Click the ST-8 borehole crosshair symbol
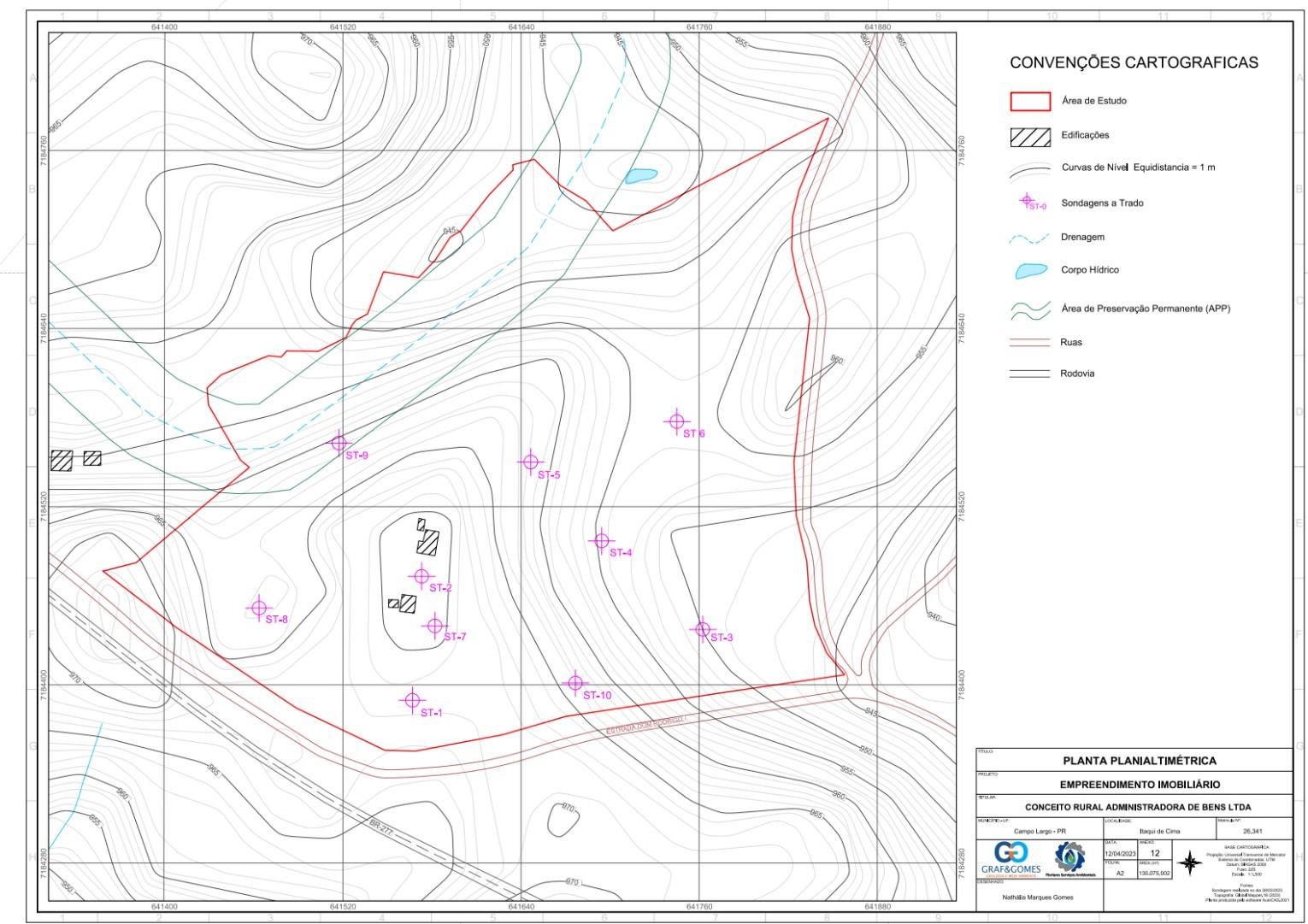Viewport: 1308px width, 924px height. [x=258, y=609]
